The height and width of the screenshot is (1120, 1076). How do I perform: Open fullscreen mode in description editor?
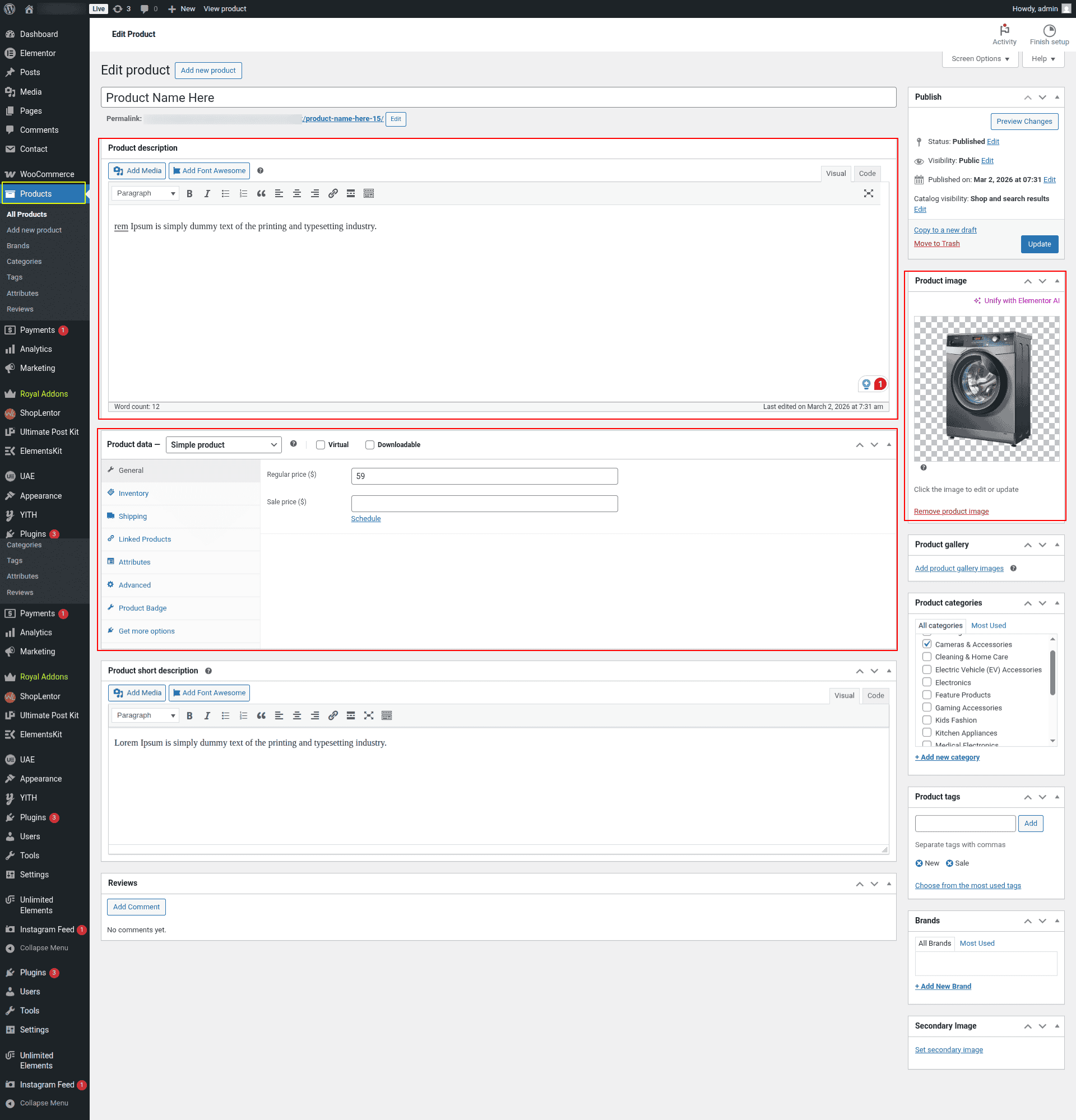(868, 194)
